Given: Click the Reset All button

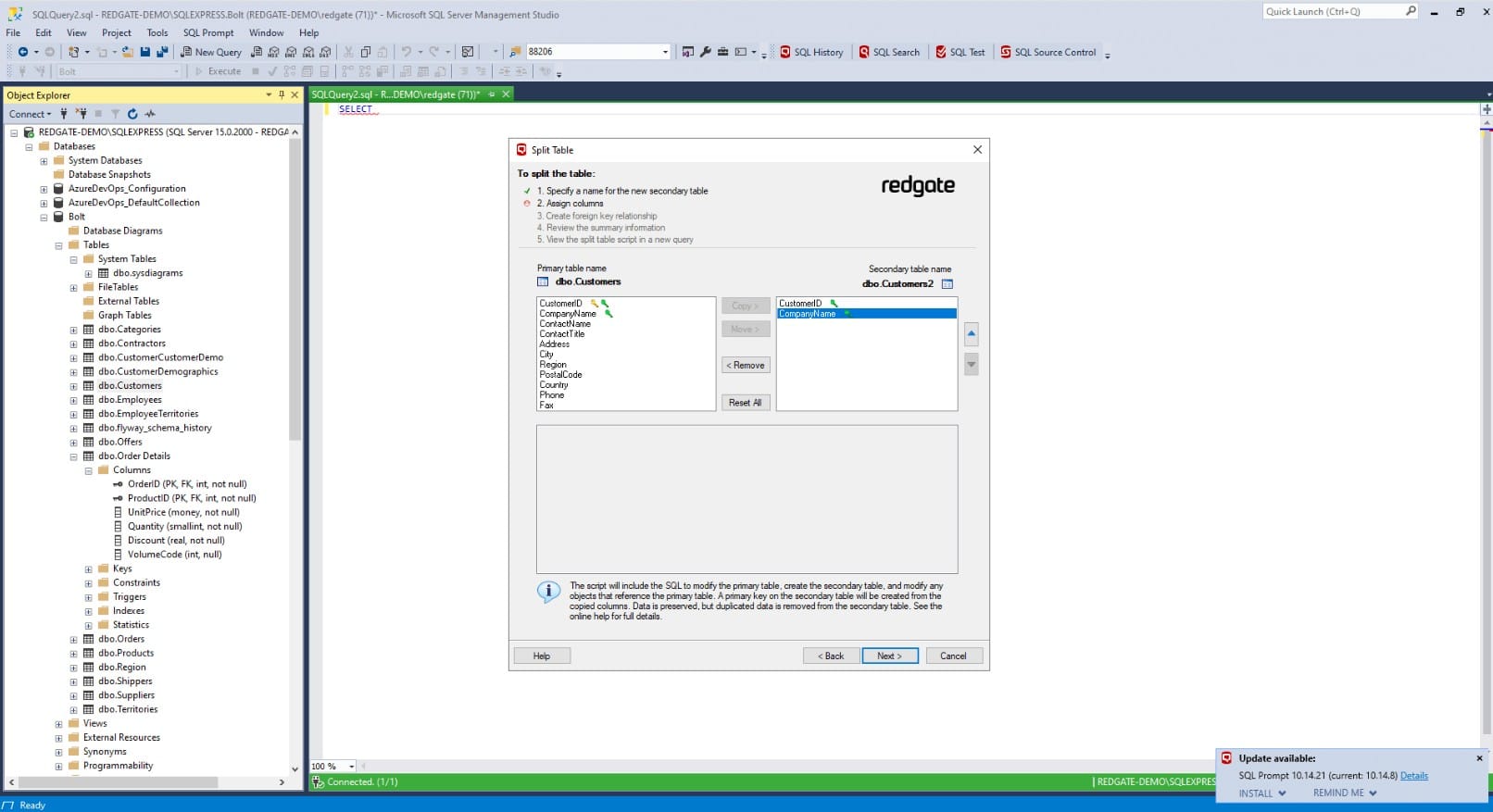Looking at the screenshot, I should tap(746, 403).
